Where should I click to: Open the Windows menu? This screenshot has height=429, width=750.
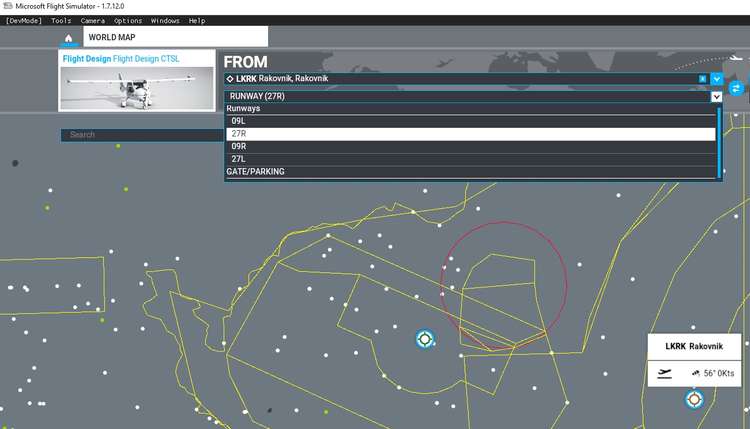pyautogui.click(x=165, y=21)
